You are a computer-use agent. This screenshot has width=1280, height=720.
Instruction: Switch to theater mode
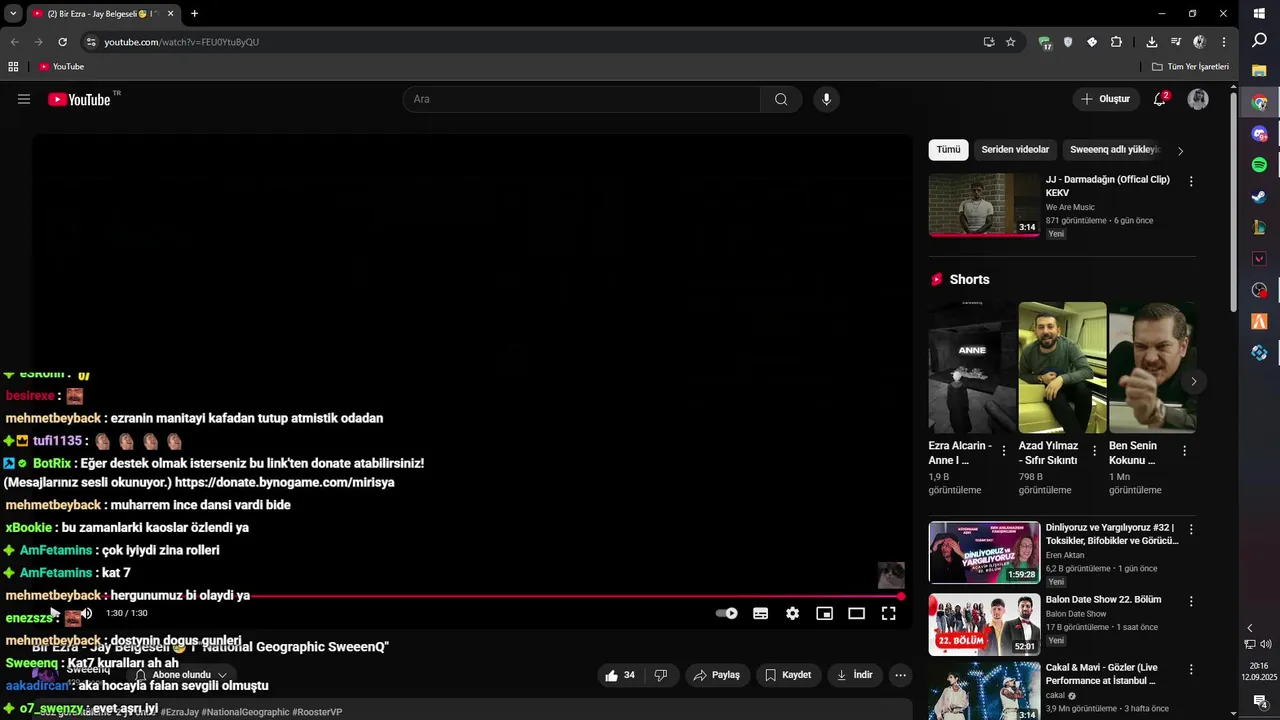[856, 613]
